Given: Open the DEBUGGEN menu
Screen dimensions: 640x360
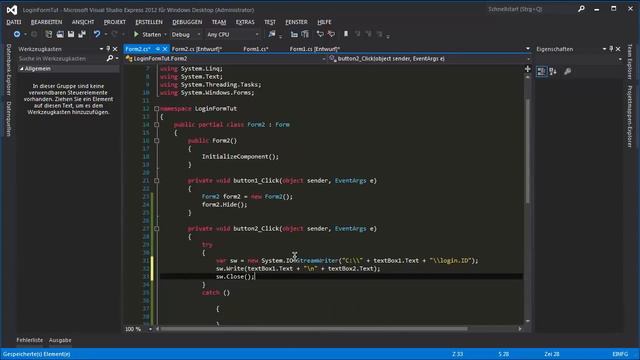Looking at the screenshot, I should point(187,22).
